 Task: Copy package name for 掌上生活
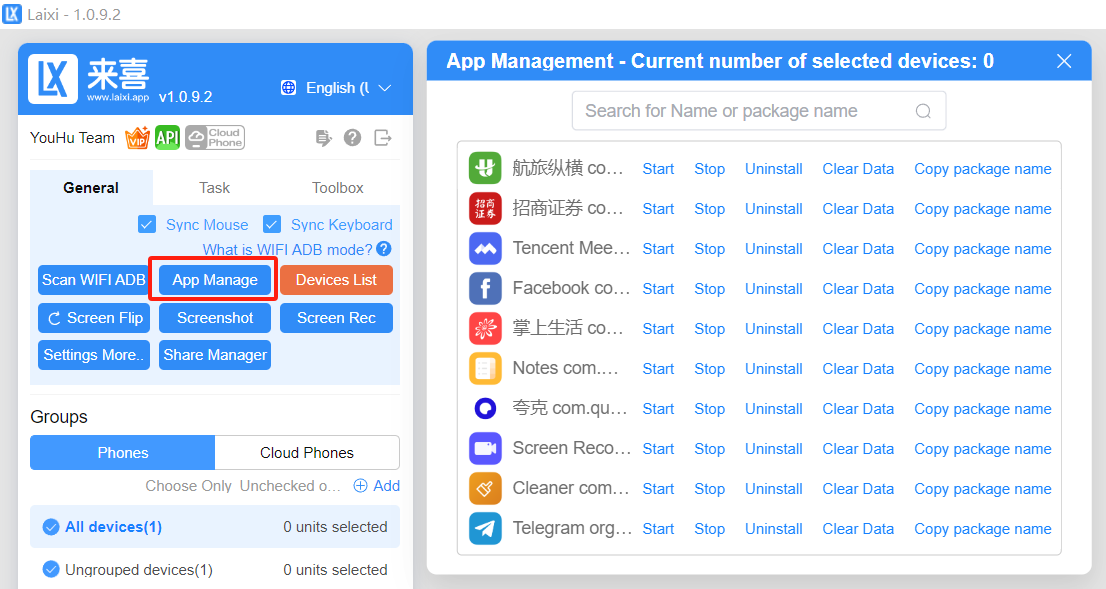tap(983, 329)
